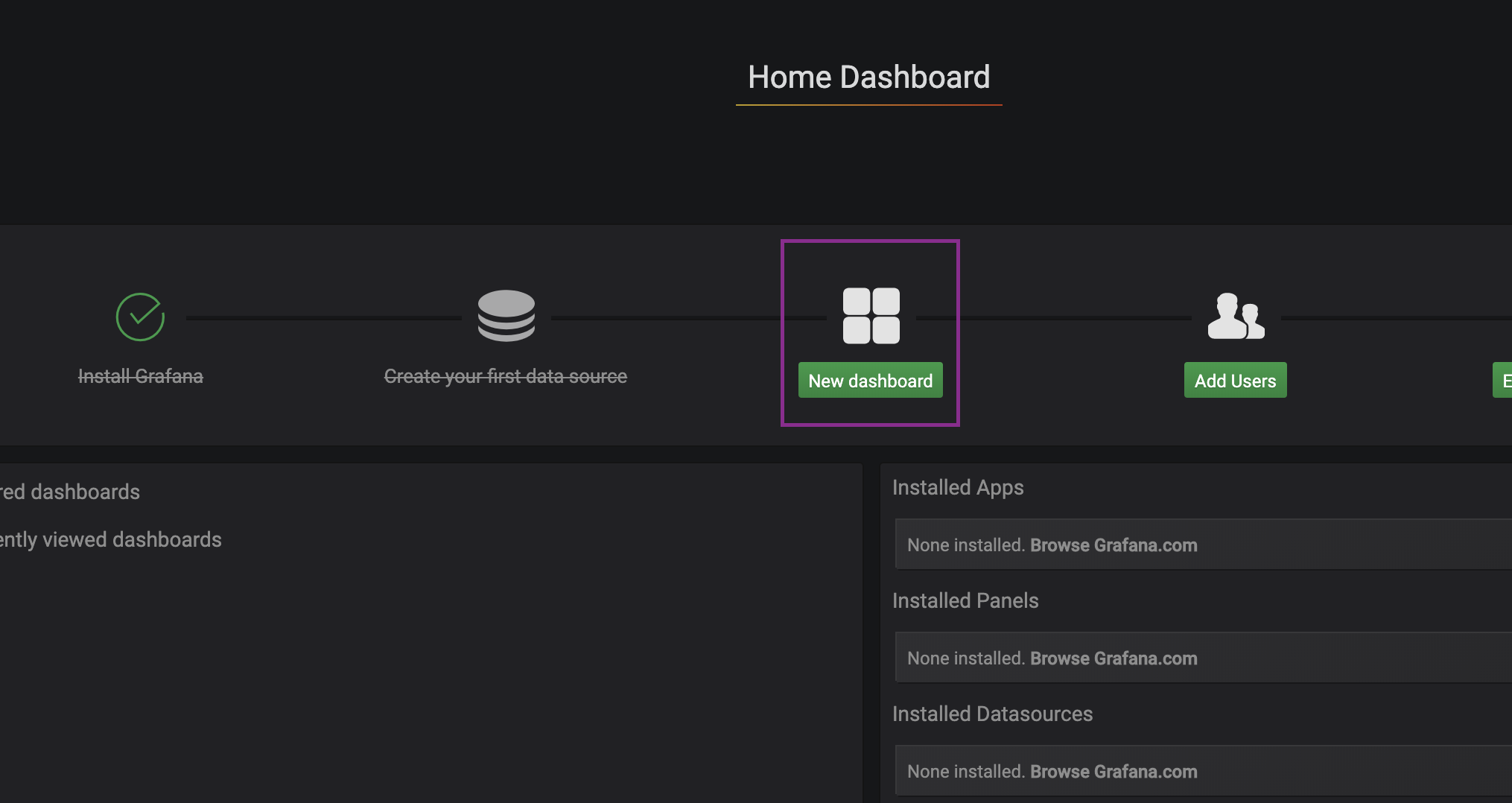Viewport: 1512px width, 803px height.
Task: Click None installed text under Installed Datasources
Action: pos(966,772)
